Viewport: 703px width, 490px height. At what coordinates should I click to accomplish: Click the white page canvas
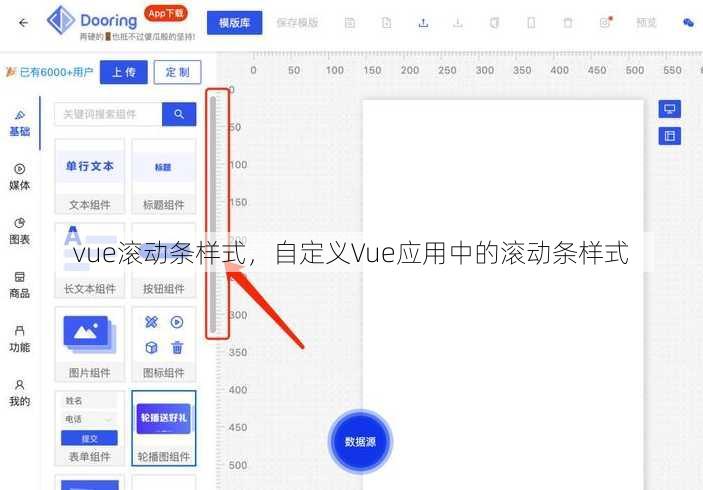503,295
